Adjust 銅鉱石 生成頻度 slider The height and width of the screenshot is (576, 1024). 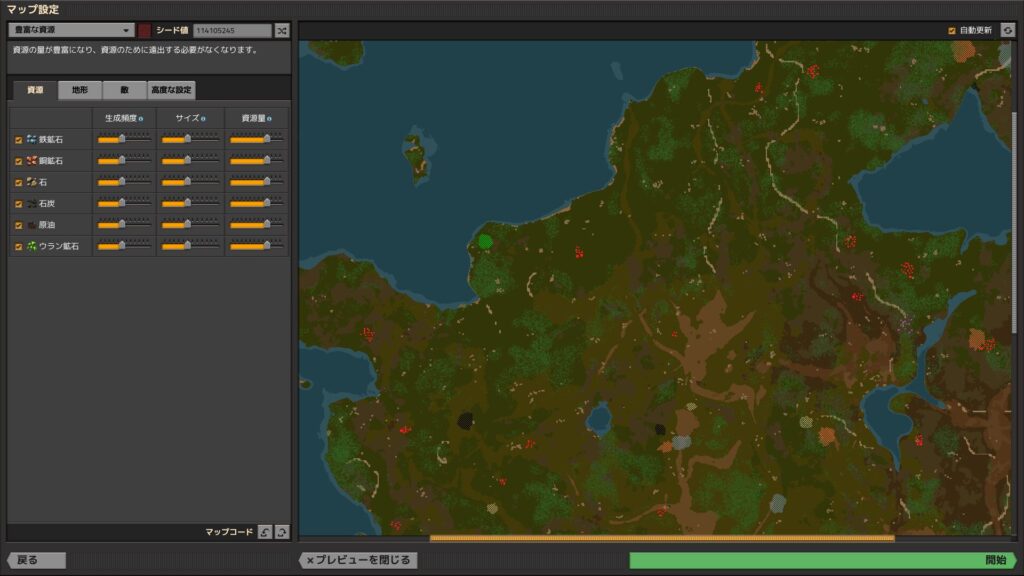click(124, 160)
